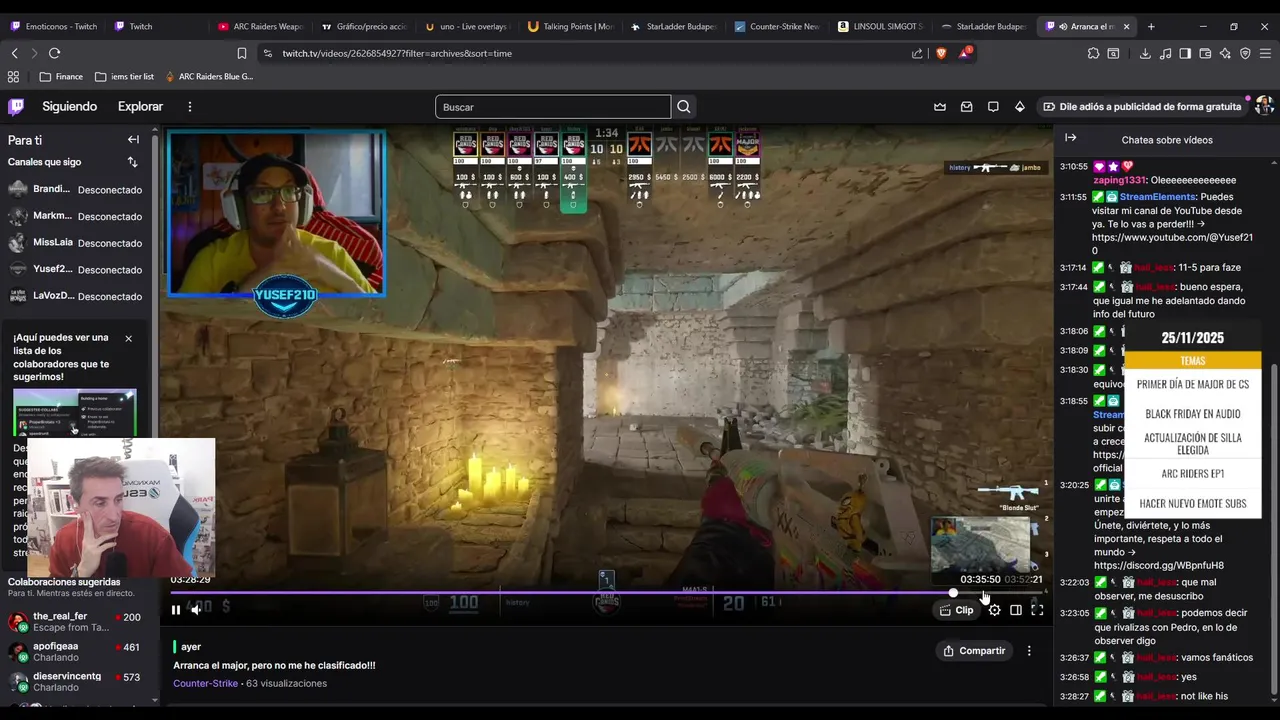The width and height of the screenshot is (1280, 720).
Task: Open the iems tier list bookmark folder
Action: (x=124, y=76)
